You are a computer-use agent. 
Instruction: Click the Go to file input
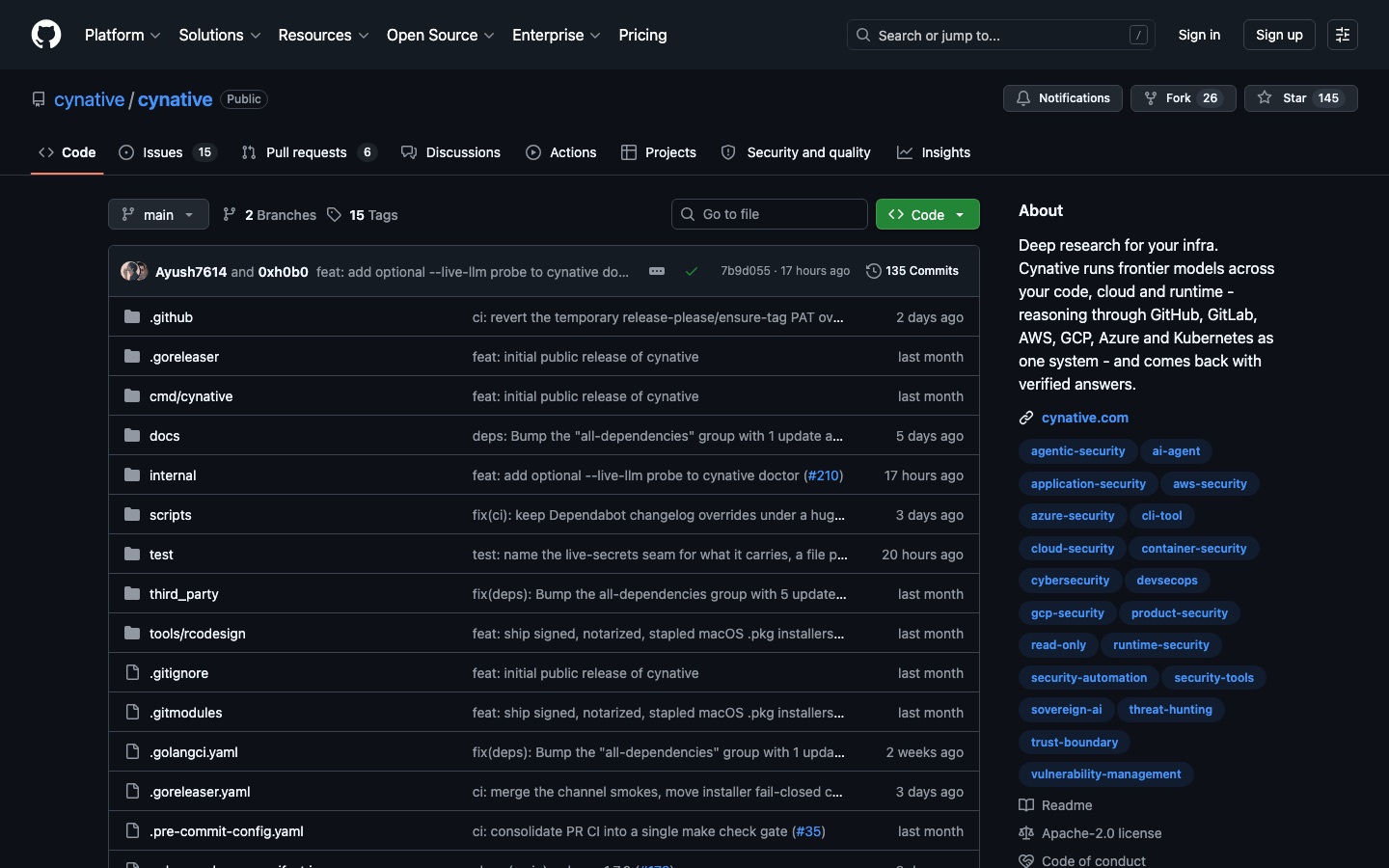pos(770,214)
